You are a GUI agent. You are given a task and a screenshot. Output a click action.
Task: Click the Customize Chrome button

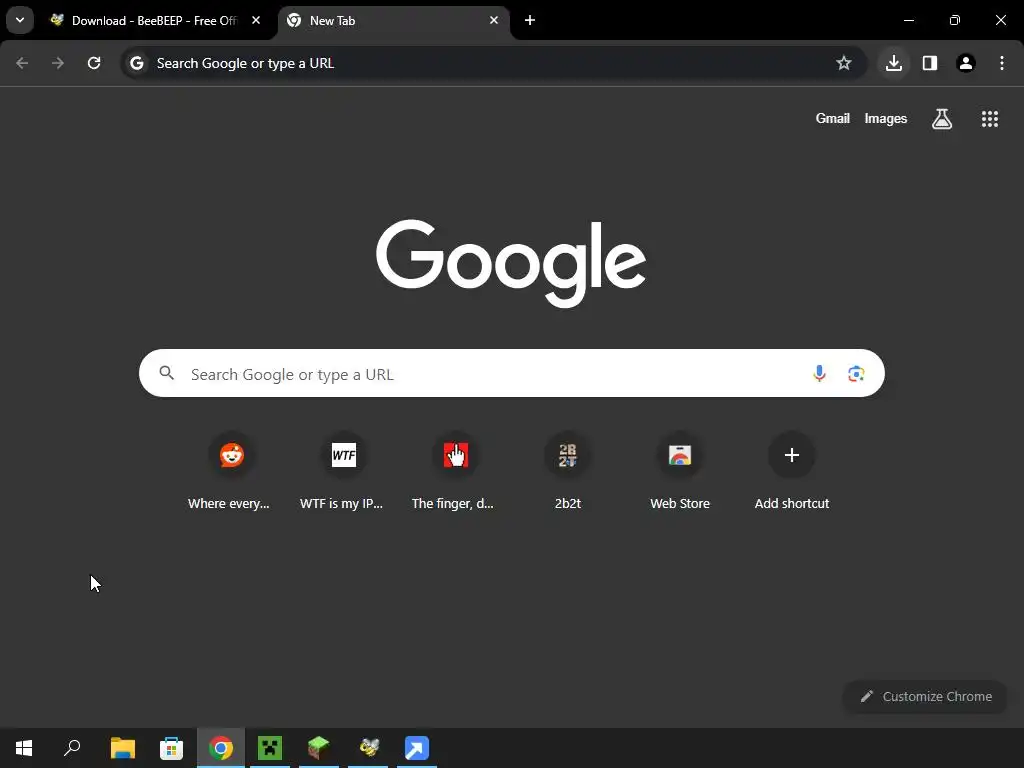925,696
